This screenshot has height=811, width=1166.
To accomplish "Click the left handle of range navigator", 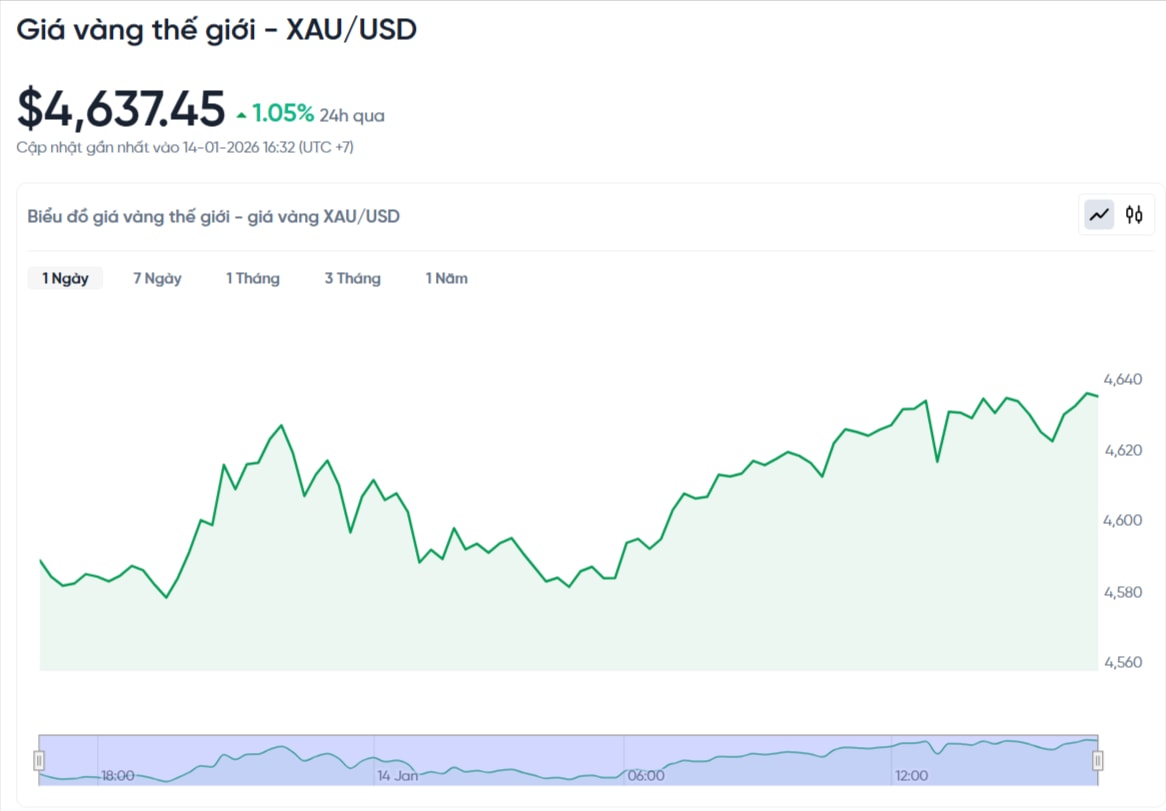I will [x=39, y=761].
